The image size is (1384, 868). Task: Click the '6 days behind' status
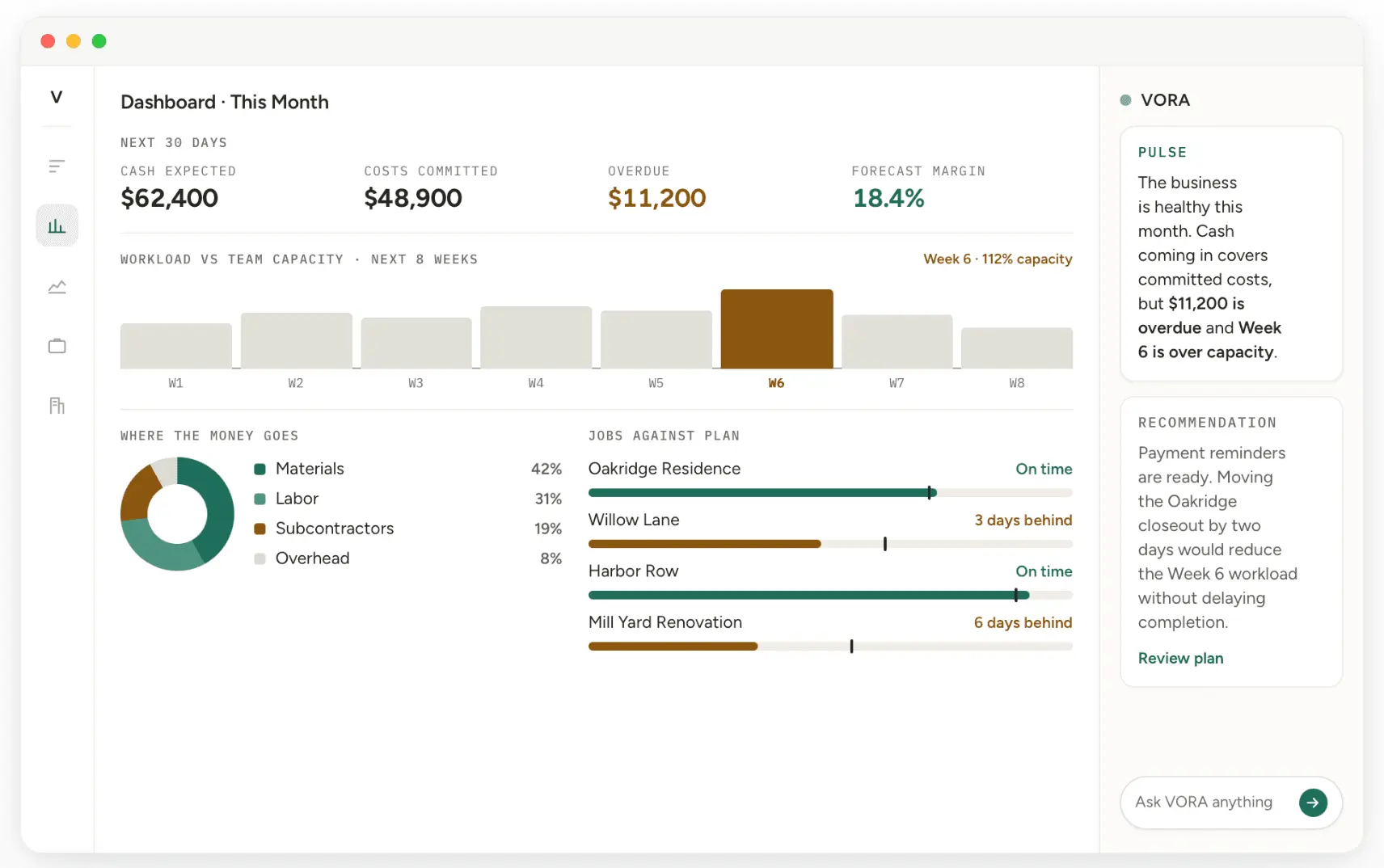click(x=1023, y=623)
